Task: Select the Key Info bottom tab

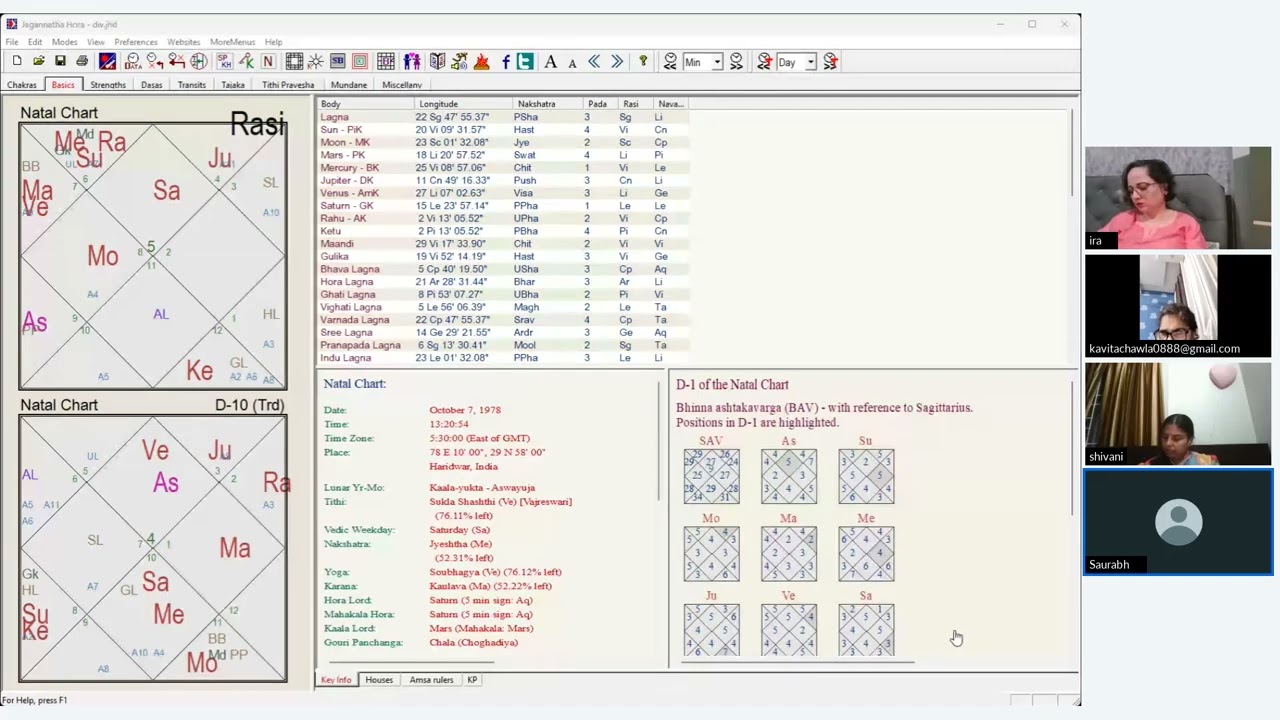Action: click(336, 680)
